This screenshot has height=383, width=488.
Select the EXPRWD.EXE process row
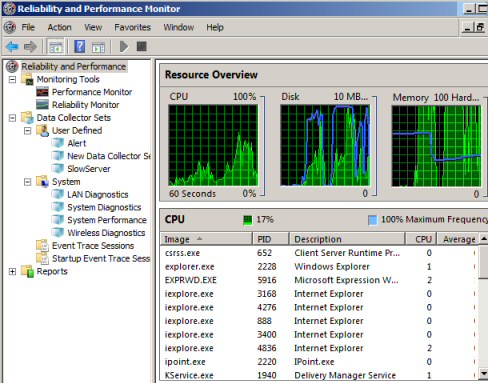[x=319, y=280]
